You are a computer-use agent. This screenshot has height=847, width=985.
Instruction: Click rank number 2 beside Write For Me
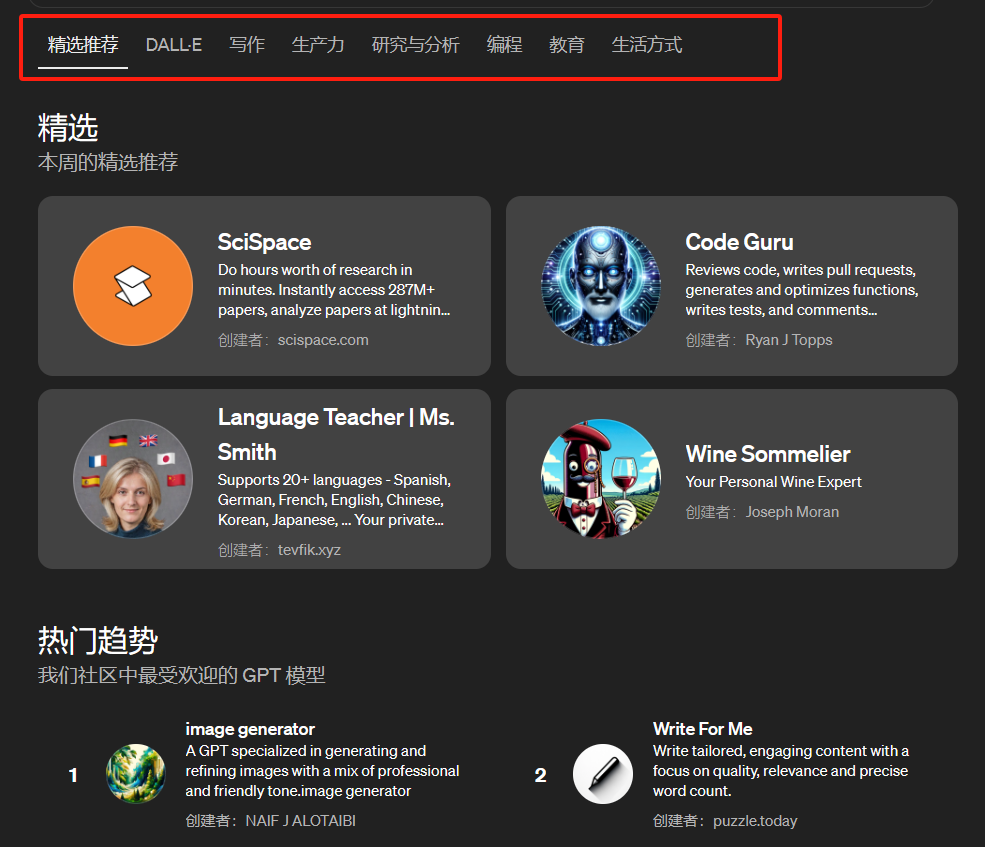[540, 775]
